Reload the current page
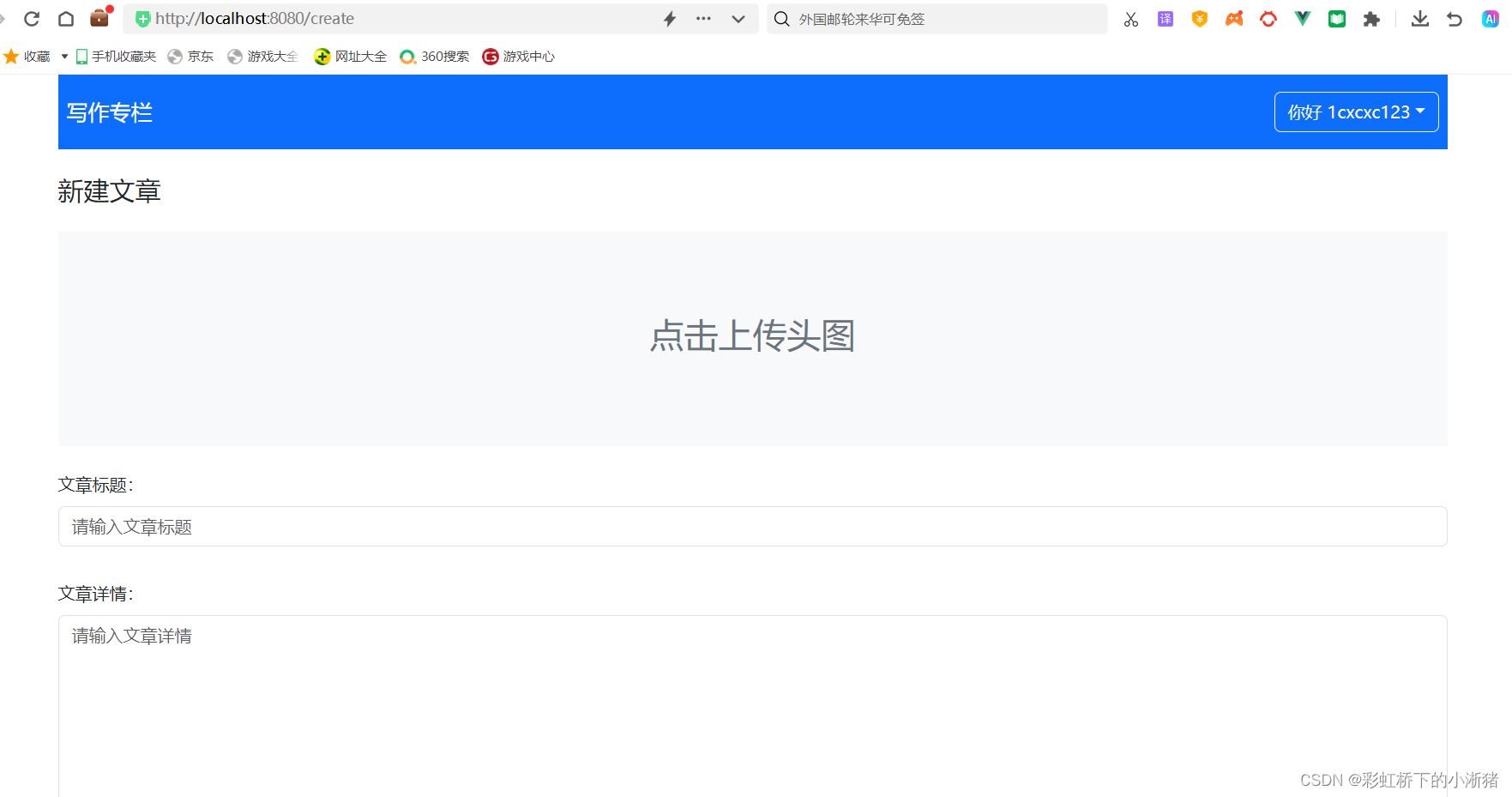 [x=32, y=18]
